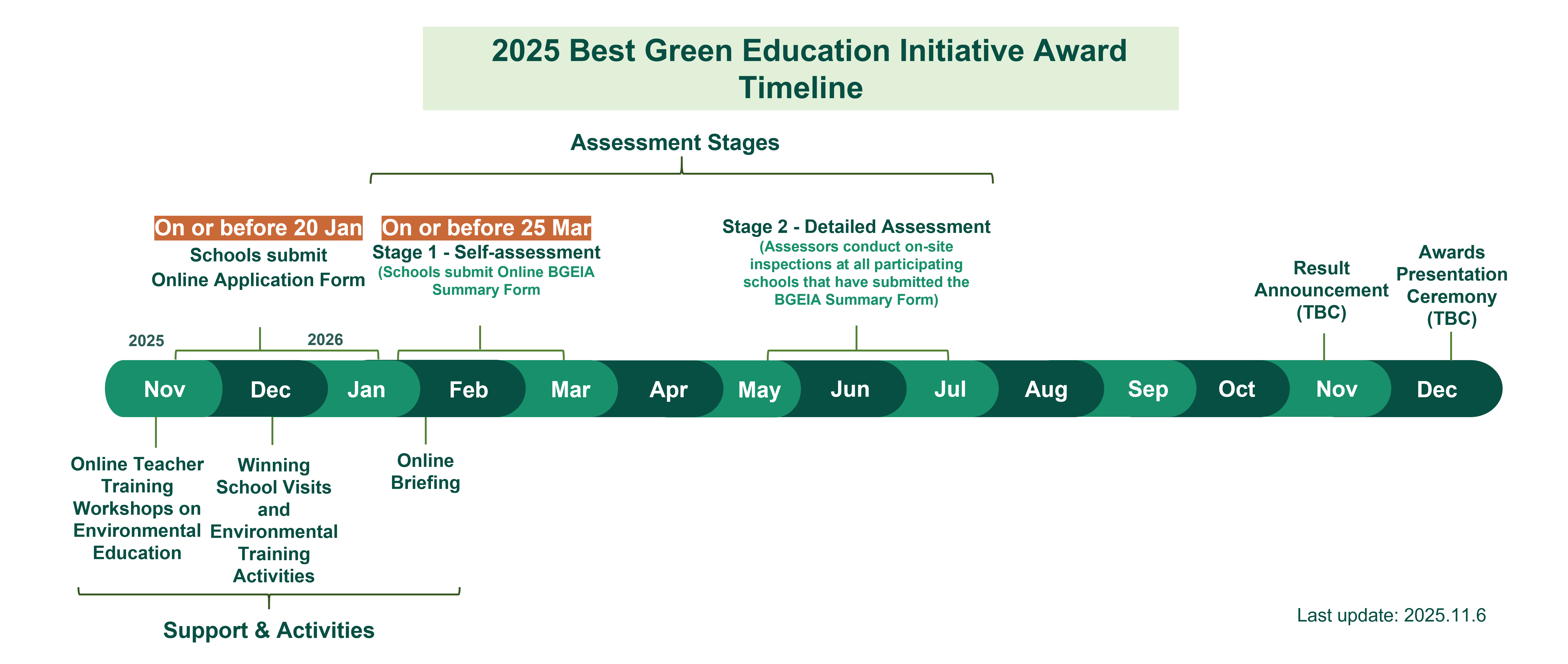Viewport: 1568px width, 664px height.
Task: Select the final Dec timeline segment
Action: point(1436,389)
